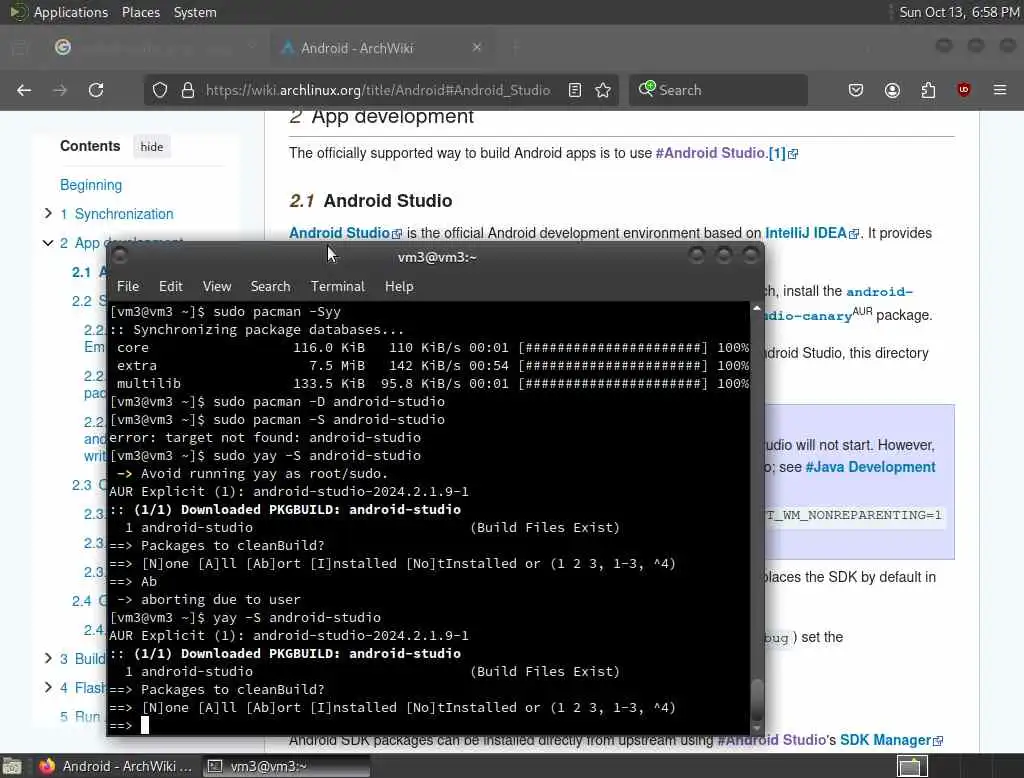1024x778 pixels.
Task: Toggle reader view in the address bar
Action: pyautogui.click(x=575, y=90)
